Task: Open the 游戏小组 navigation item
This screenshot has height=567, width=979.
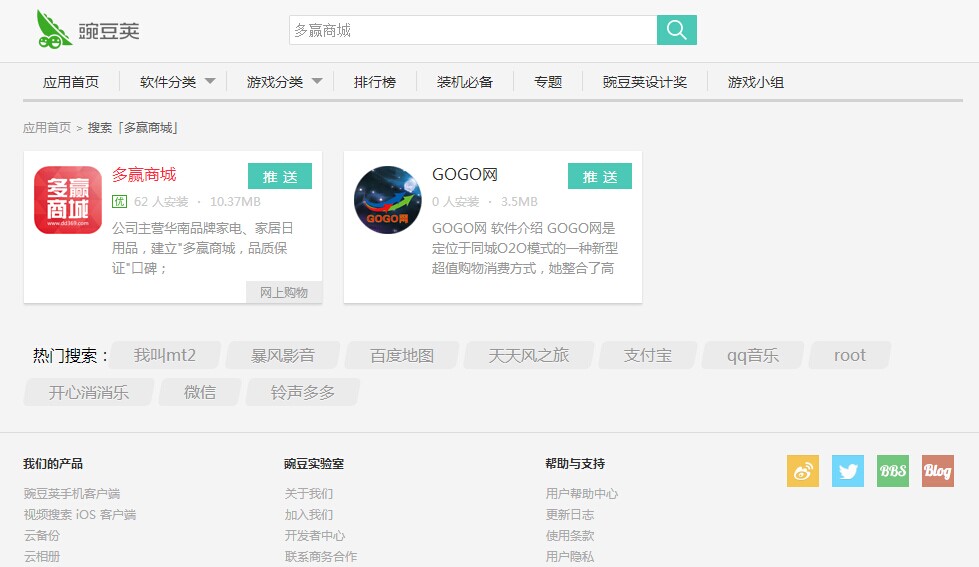Action: coord(755,82)
